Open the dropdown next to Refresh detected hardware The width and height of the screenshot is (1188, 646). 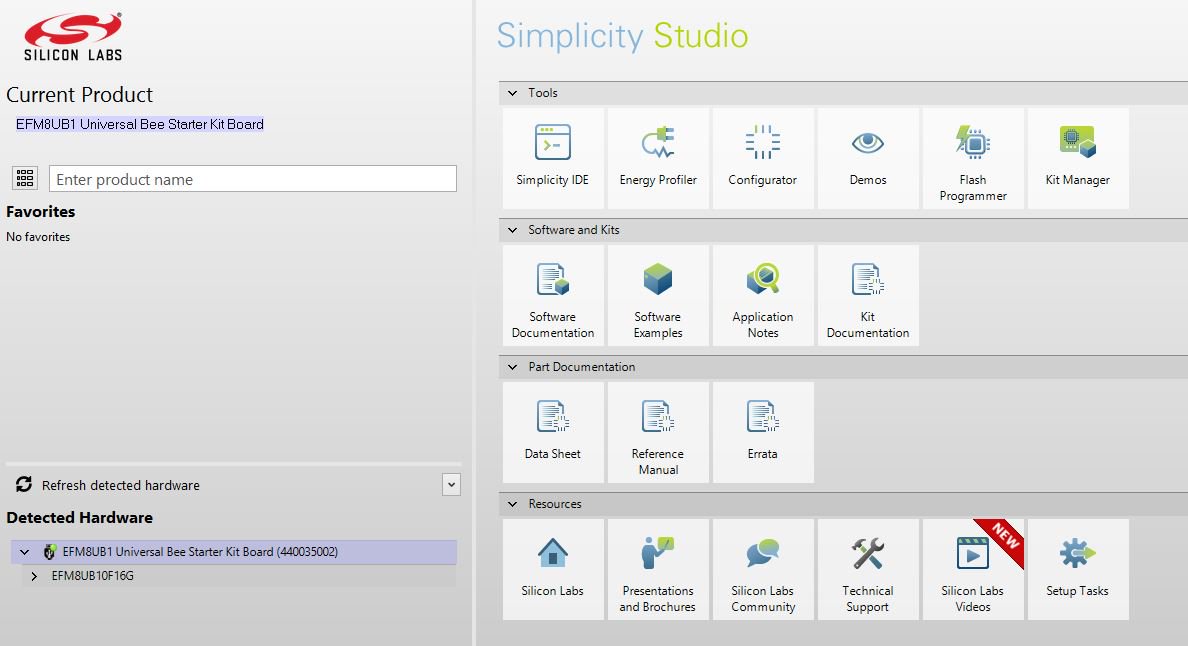[x=451, y=485]
